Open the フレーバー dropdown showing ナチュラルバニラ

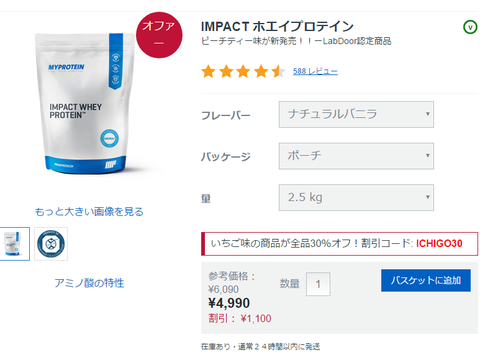356,114
